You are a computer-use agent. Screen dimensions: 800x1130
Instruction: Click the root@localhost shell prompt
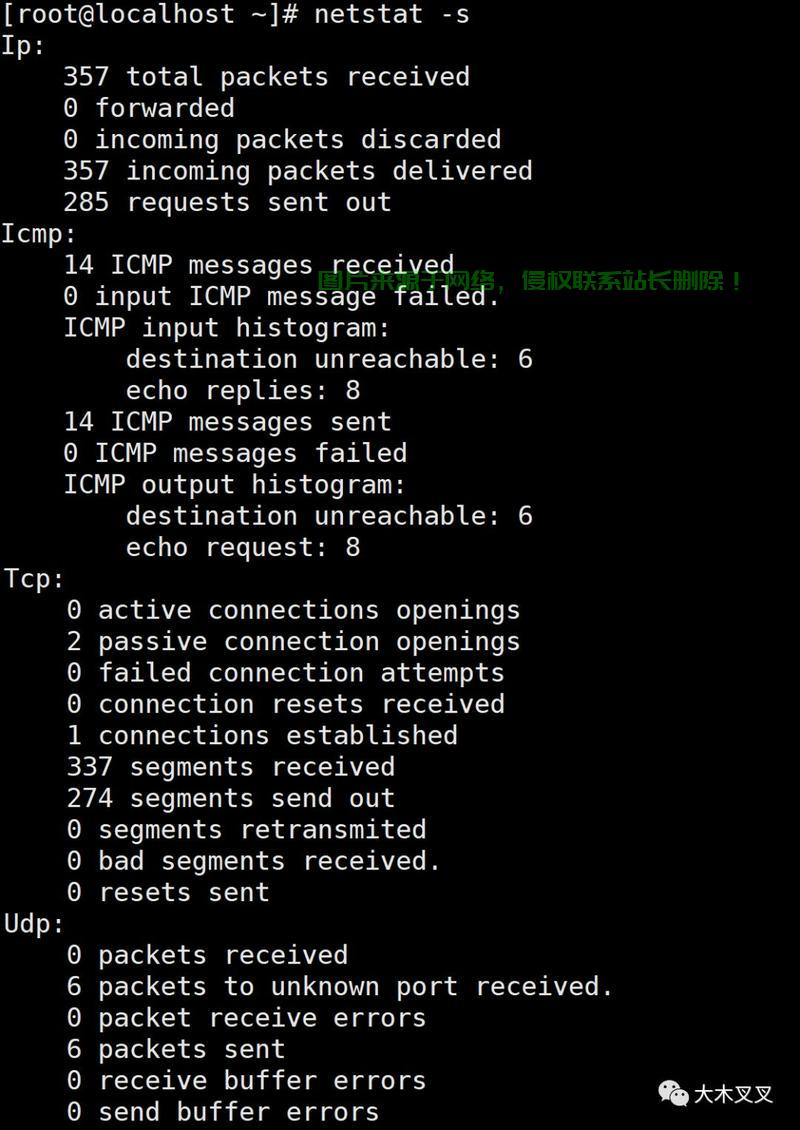pyautogui.click(x=150, y=14)
